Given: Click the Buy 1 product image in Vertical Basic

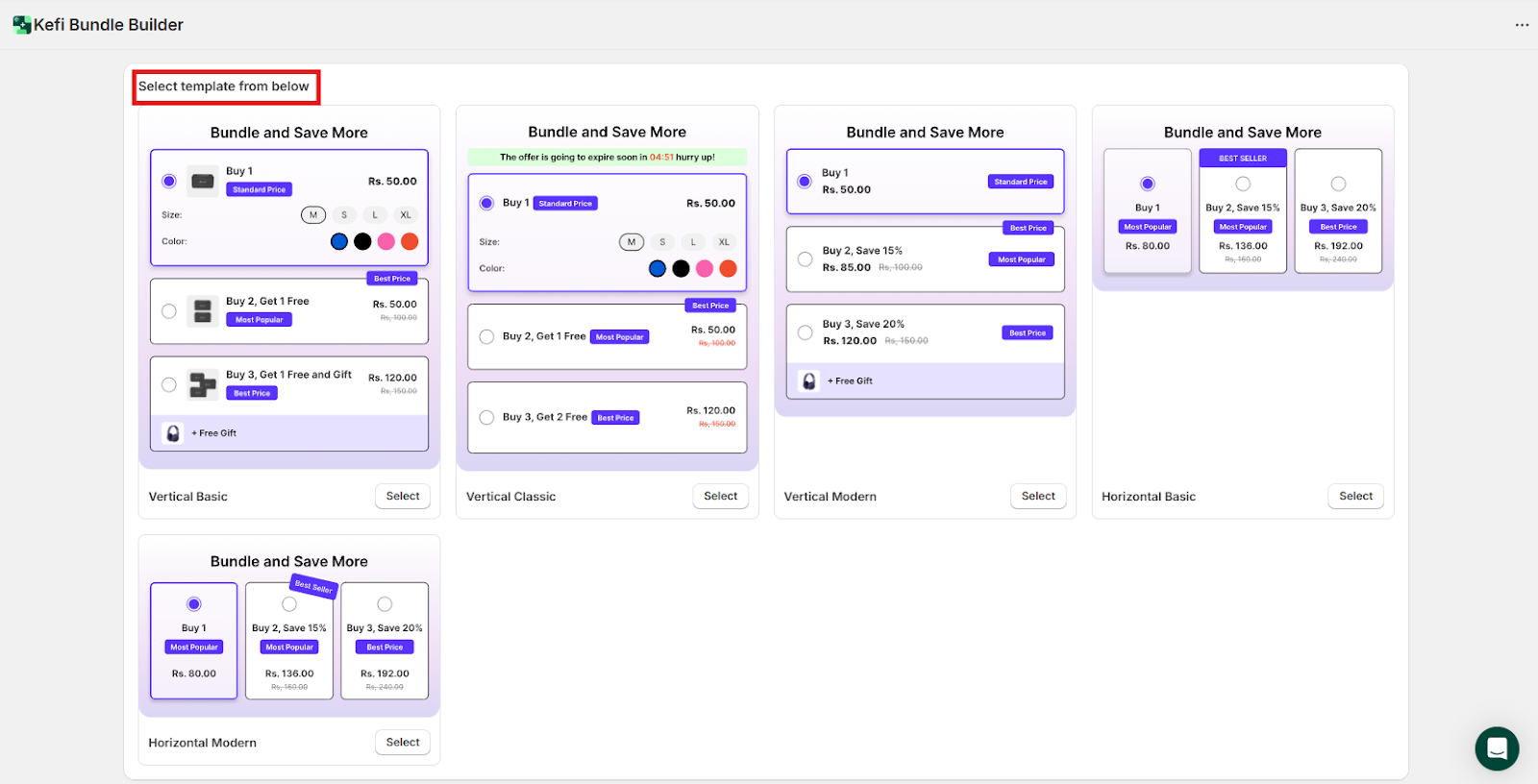Looking at the screenshot, I should [203, 181].
